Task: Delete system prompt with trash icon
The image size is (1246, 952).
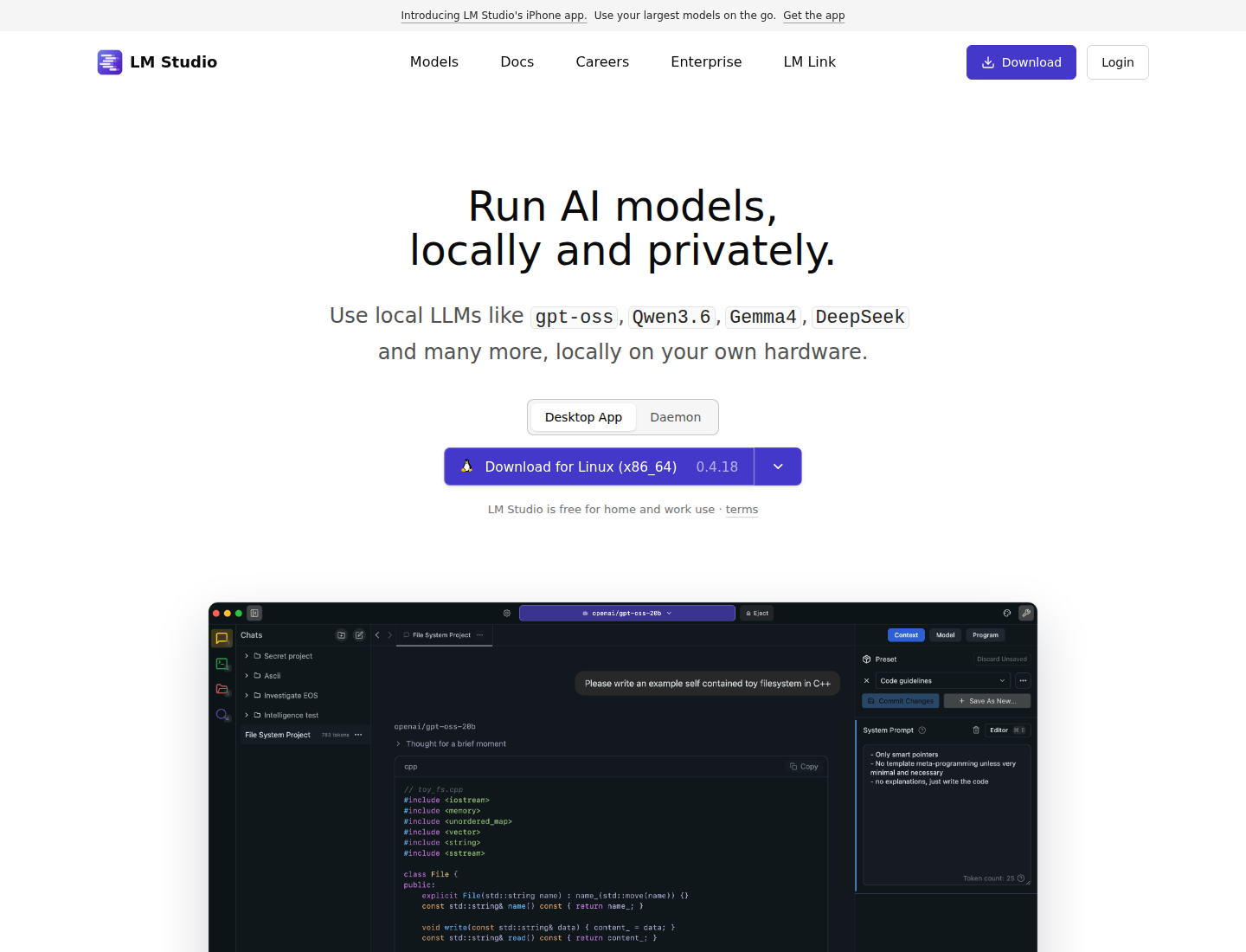Action: (976, 730)
